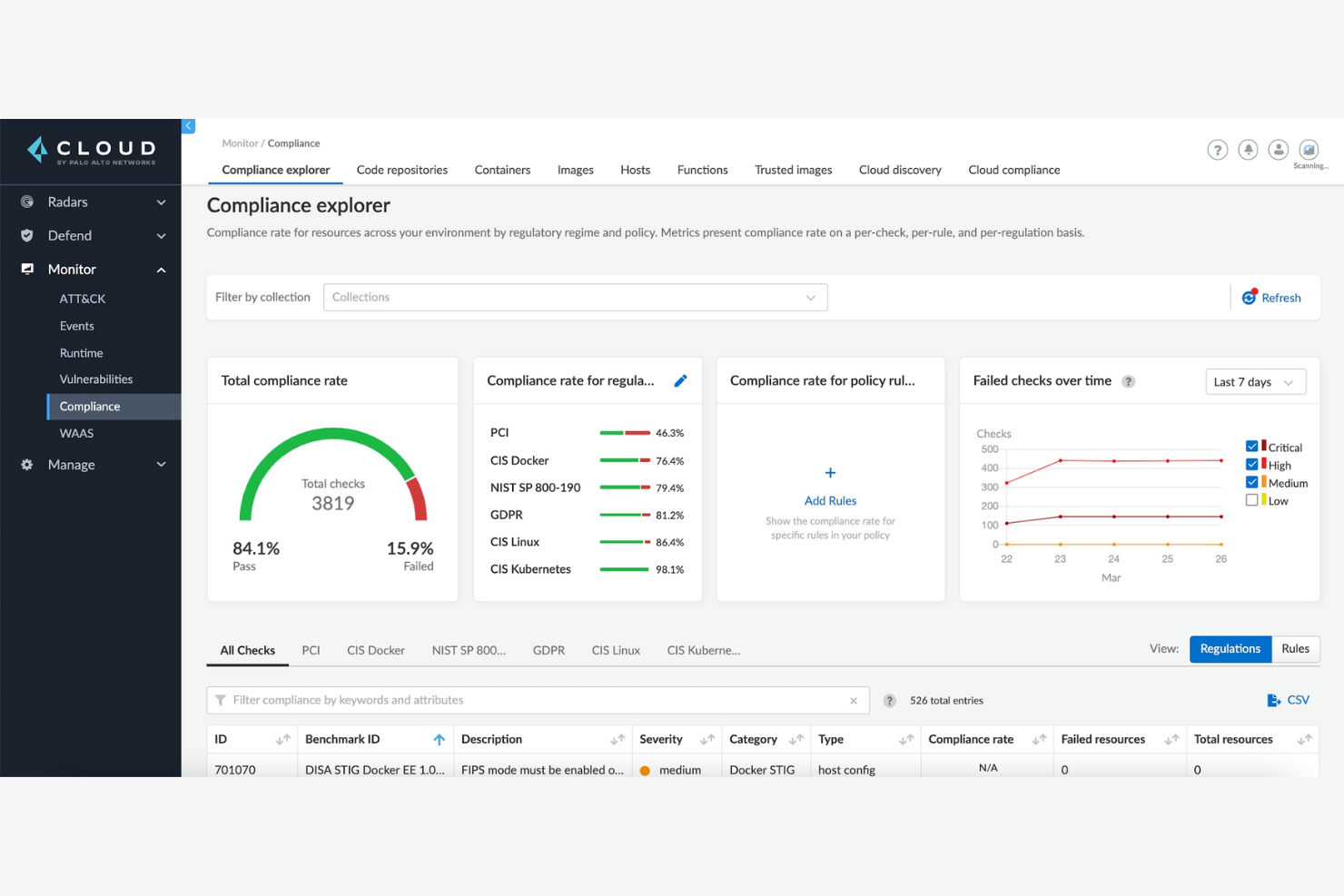Viewport: 1344px width, 896px height.
Task: Enable the Low severity legend checkbox
Action: [x=1251, y=499]
